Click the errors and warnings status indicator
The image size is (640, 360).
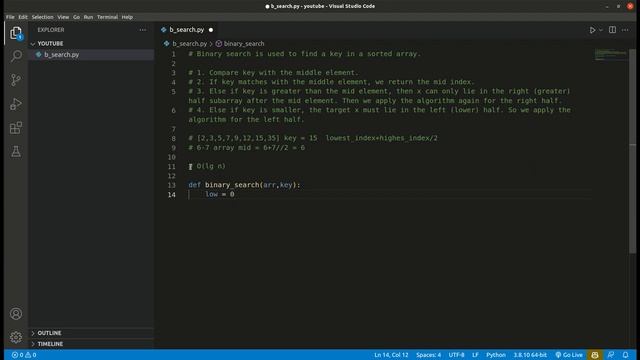[24, 355]
